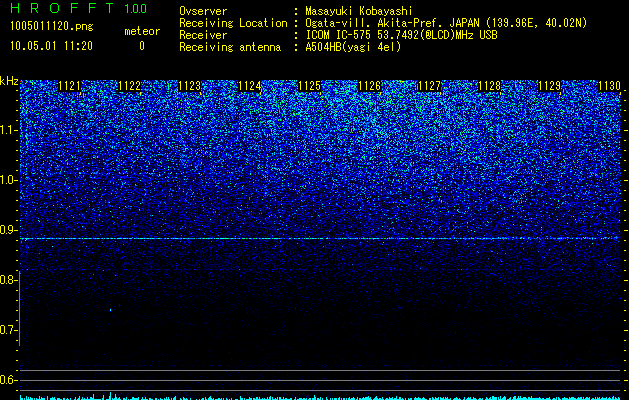Select ICOM IC-575 53.7492 MHz USB text
This screenshot has width=629, height=400.
click(x=401, y=35)
